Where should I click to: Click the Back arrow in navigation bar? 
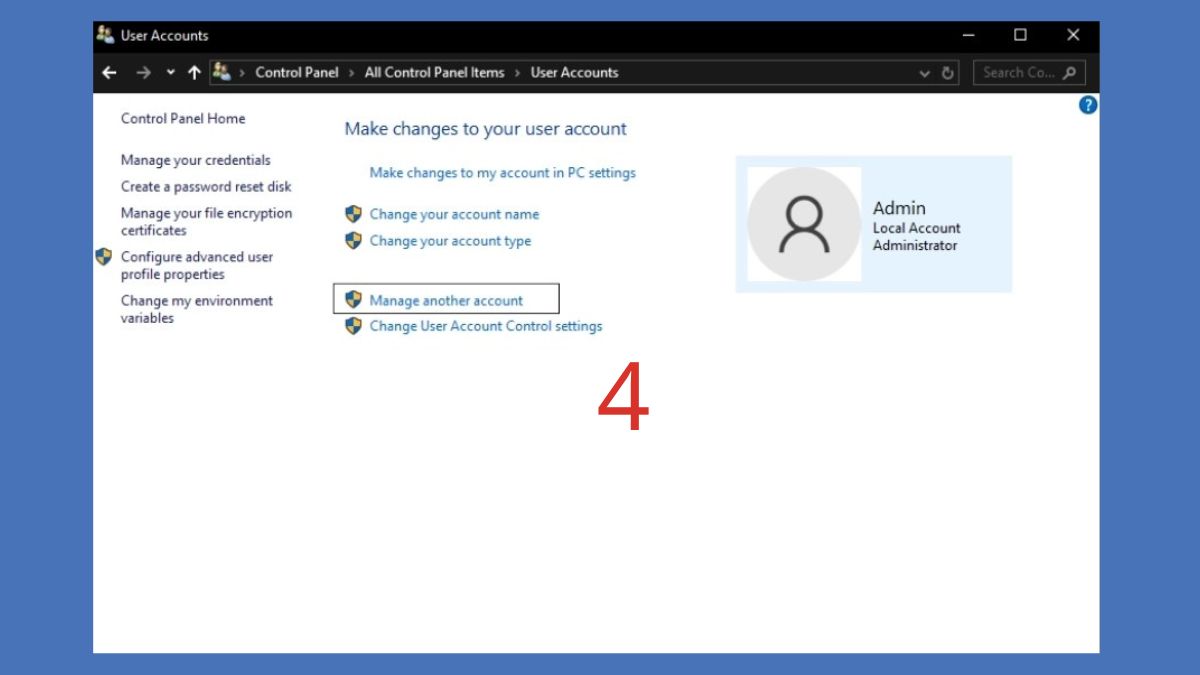[109, 73]
